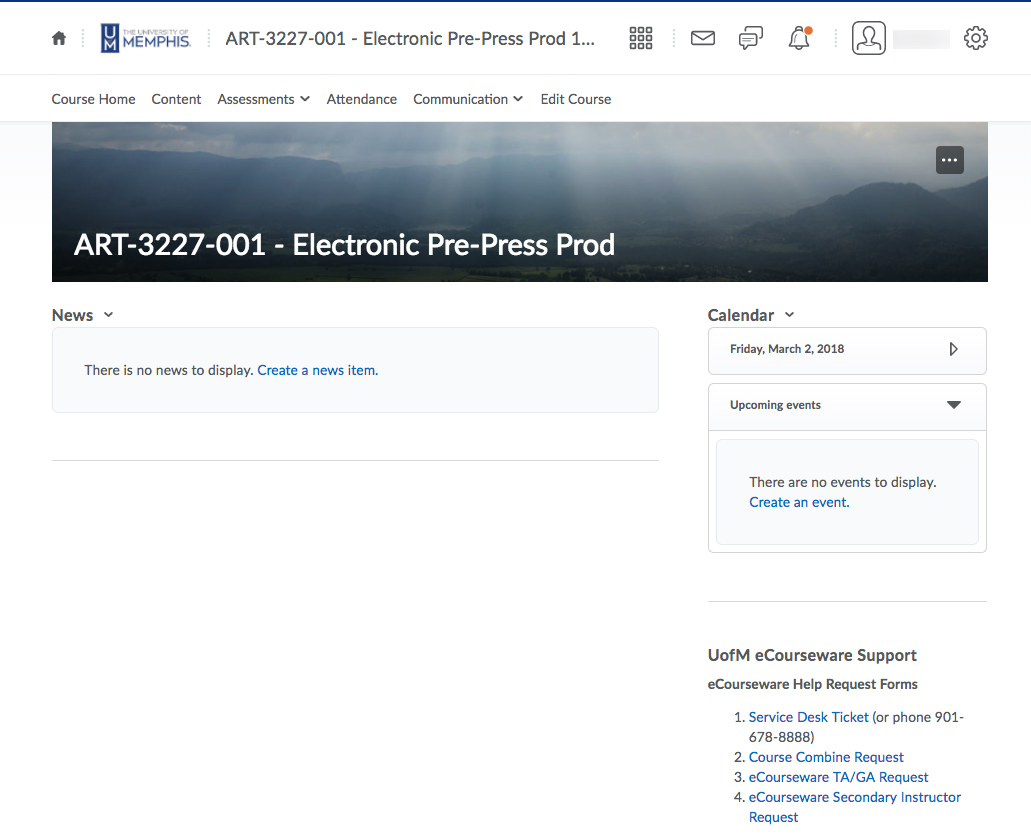This screenshot has width=1031, height=840.
Task: Open the Attendance navigation item
Action: pos(361,99)
